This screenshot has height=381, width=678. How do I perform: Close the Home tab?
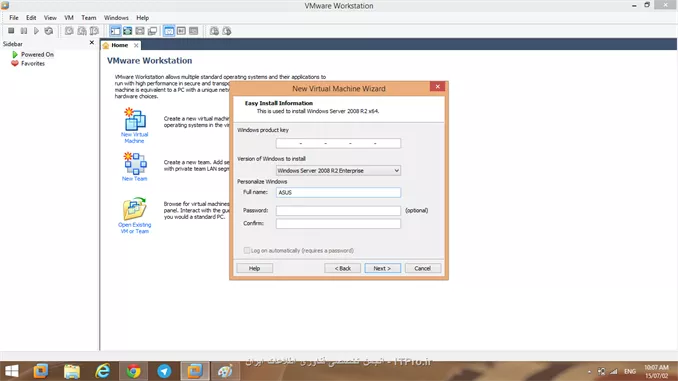(x=136, y=45)
